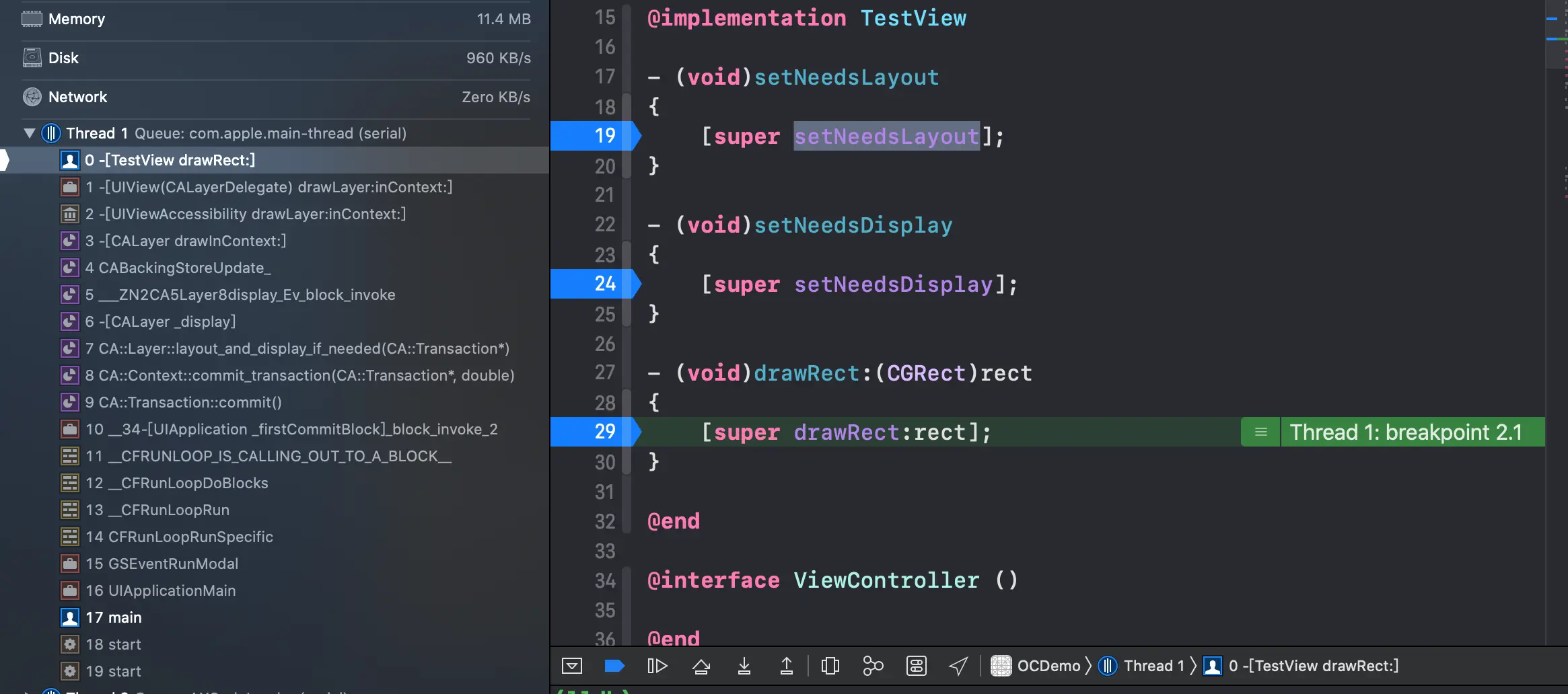Click the highlighted setNeedsLayout token on line 19

(x=886, y=137)
